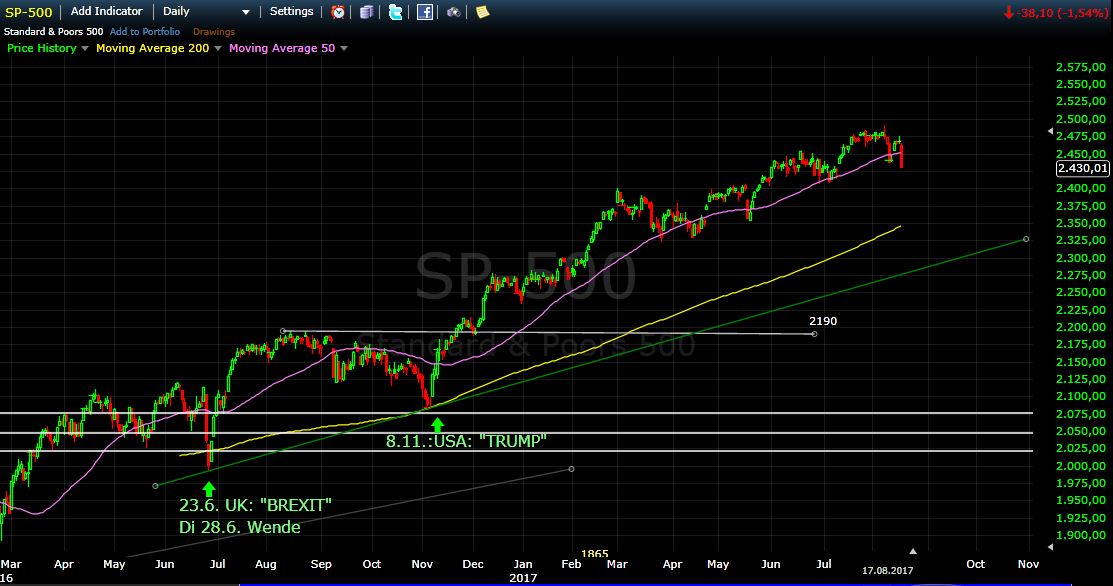Image resolution: width=1113 pixels, height=586 pixels.
Task: Click the time axis triangle marker near 17.08.2017
Action: tap(912, 551)
